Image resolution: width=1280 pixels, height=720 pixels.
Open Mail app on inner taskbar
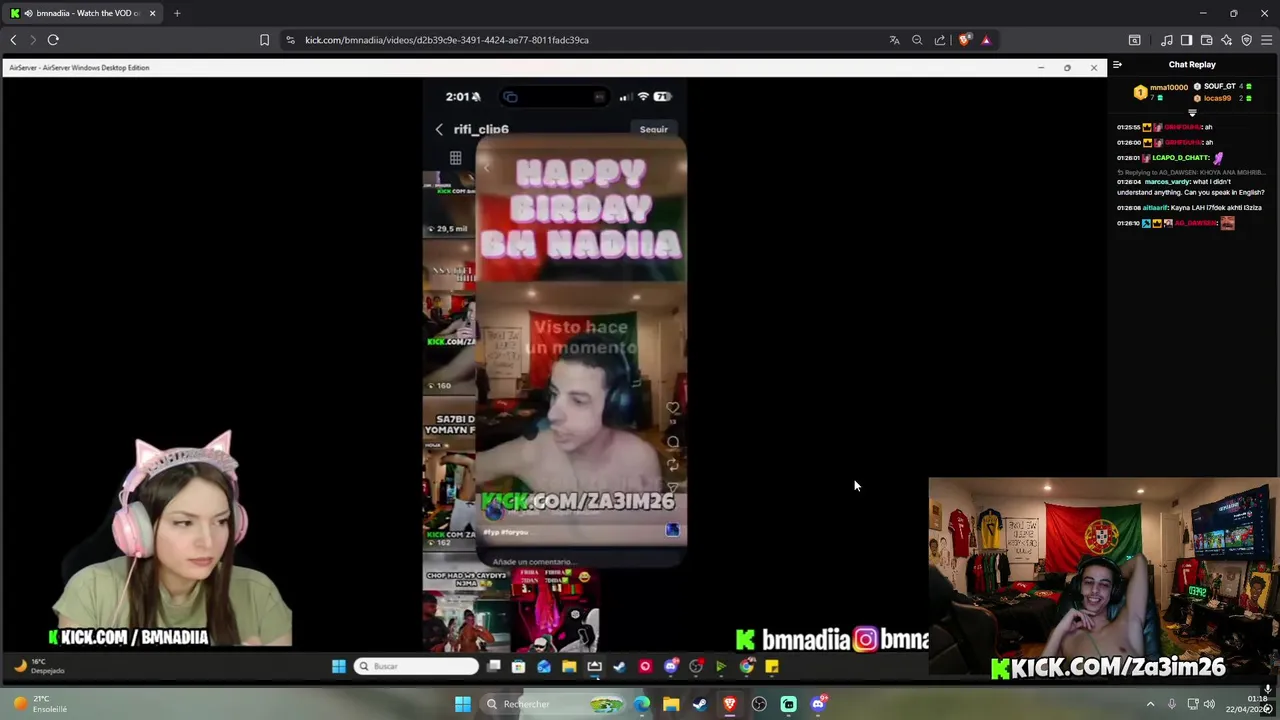tap(544, 666)
